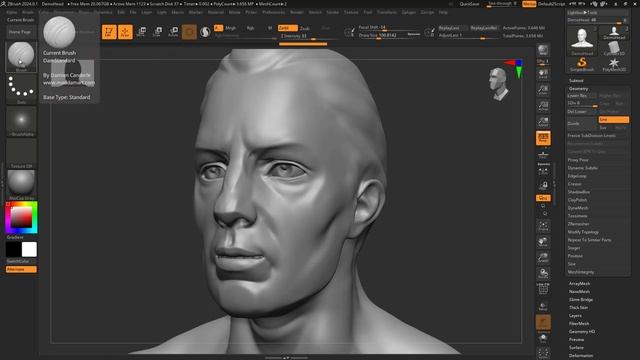This screenshot has height=360, width=640.
Task: Toggle the M material mode
Action: point(270,28)
